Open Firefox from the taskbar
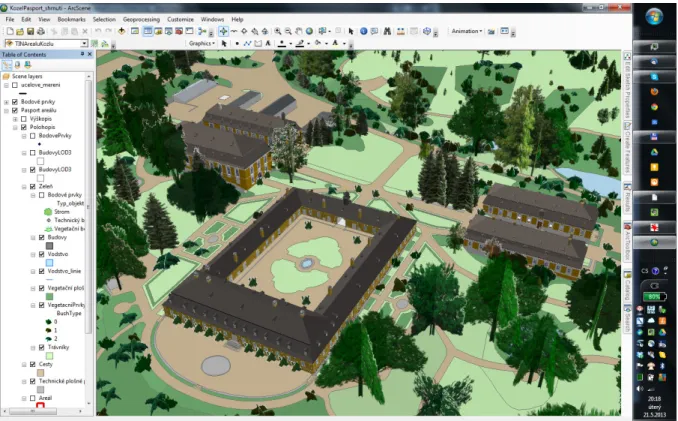This screenshot has height=421, width=678. (654, 92)
